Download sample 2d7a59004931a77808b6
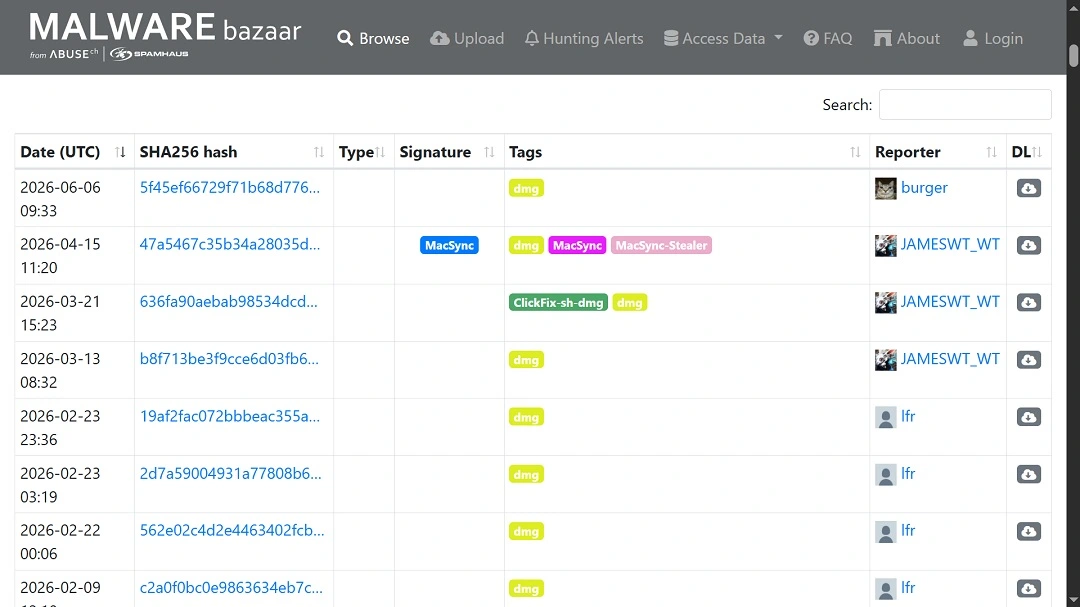The height and width of the screenshot is (607, 1080). [x=1028, y=474]
